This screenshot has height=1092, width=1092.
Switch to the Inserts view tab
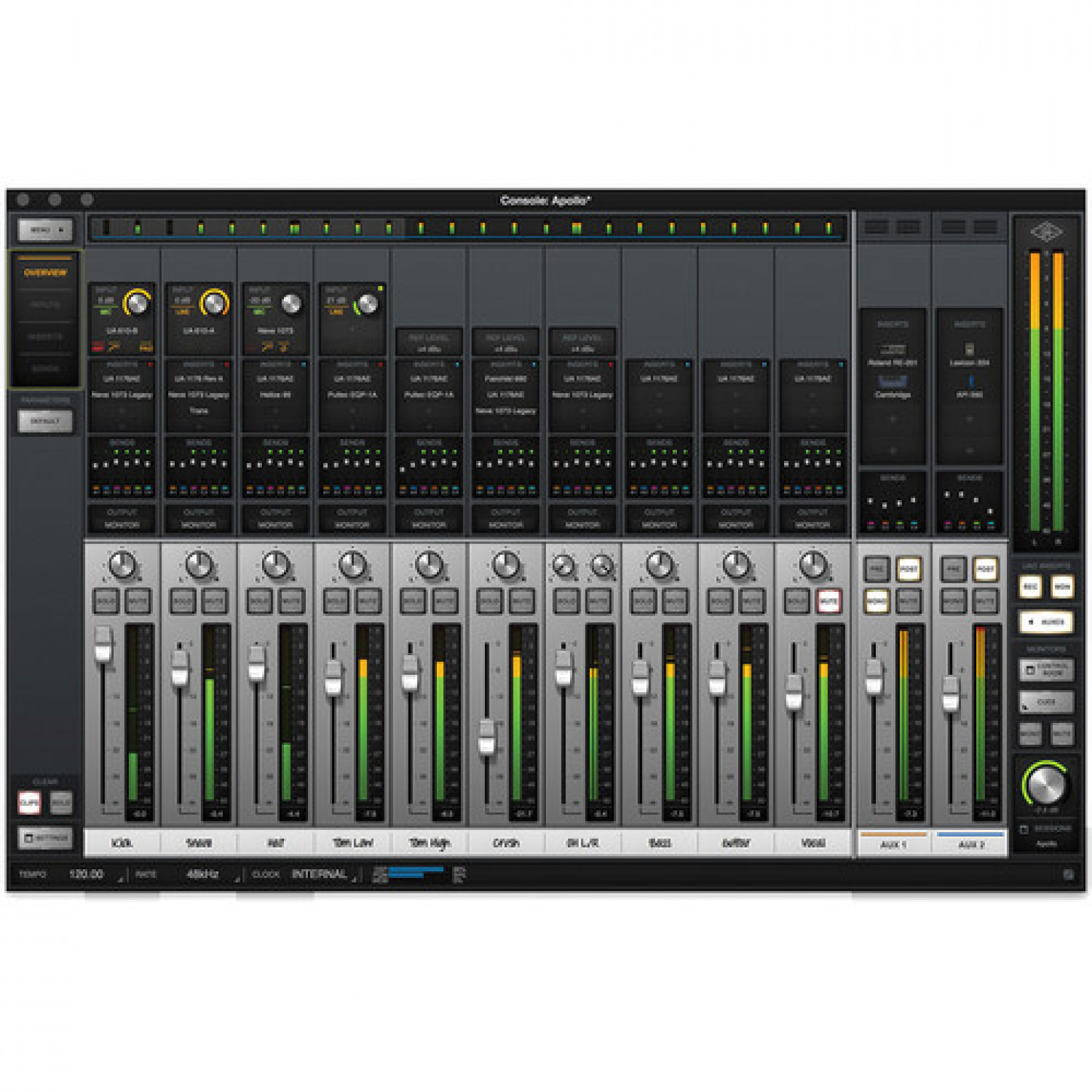(x=45, y=337)
